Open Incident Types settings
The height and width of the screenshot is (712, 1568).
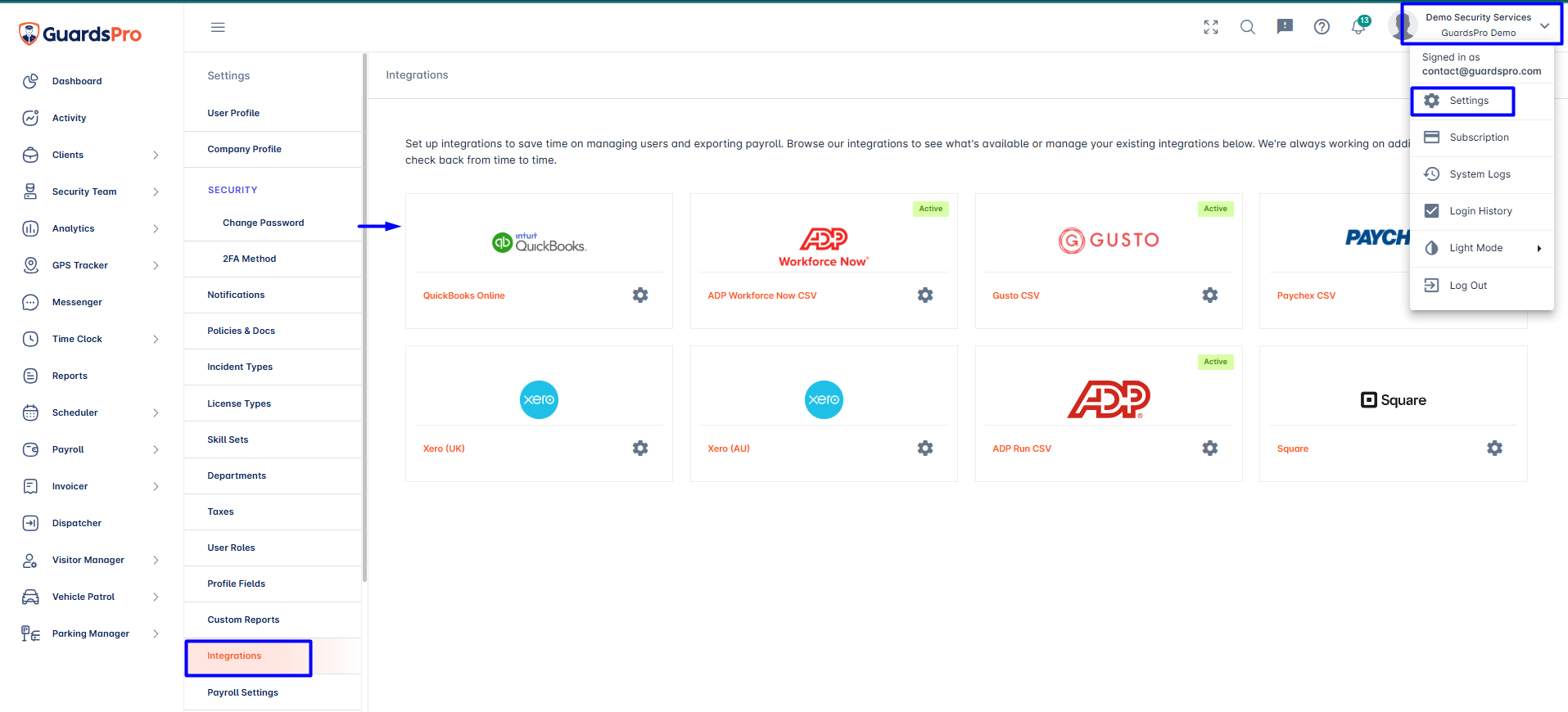[273, 367]
